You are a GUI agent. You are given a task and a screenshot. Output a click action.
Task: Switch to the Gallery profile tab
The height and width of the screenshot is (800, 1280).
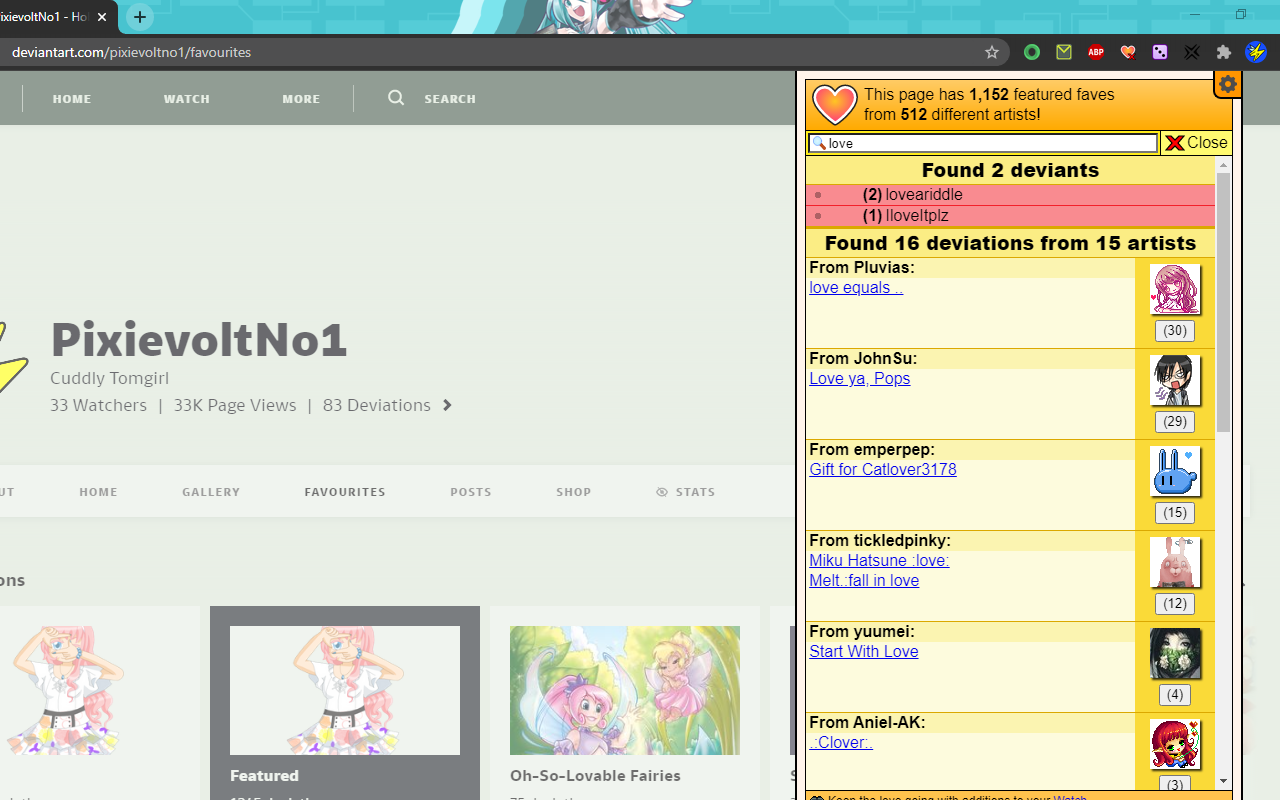[x=211, y=492]
